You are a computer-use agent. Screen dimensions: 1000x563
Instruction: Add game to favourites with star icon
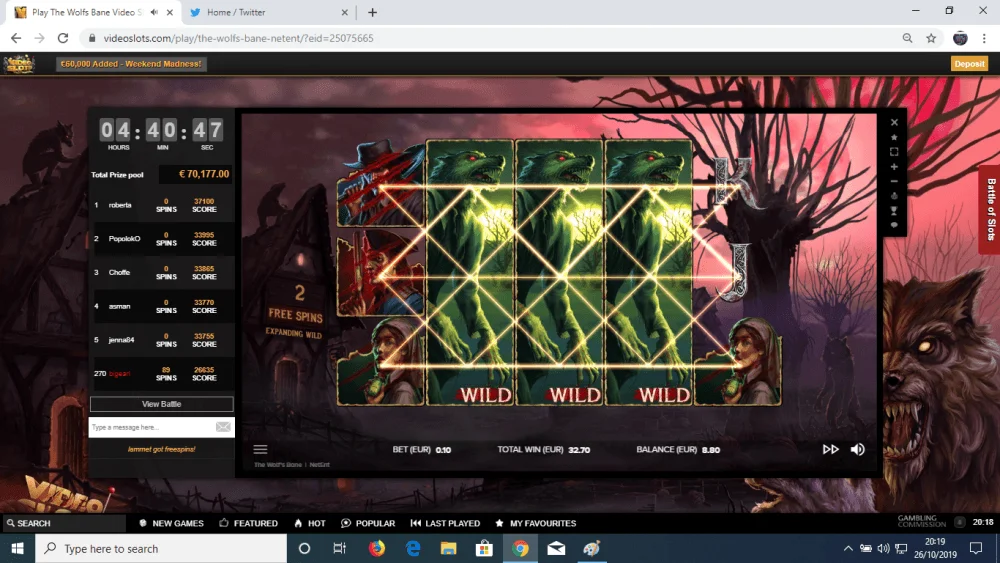[894, 137]
